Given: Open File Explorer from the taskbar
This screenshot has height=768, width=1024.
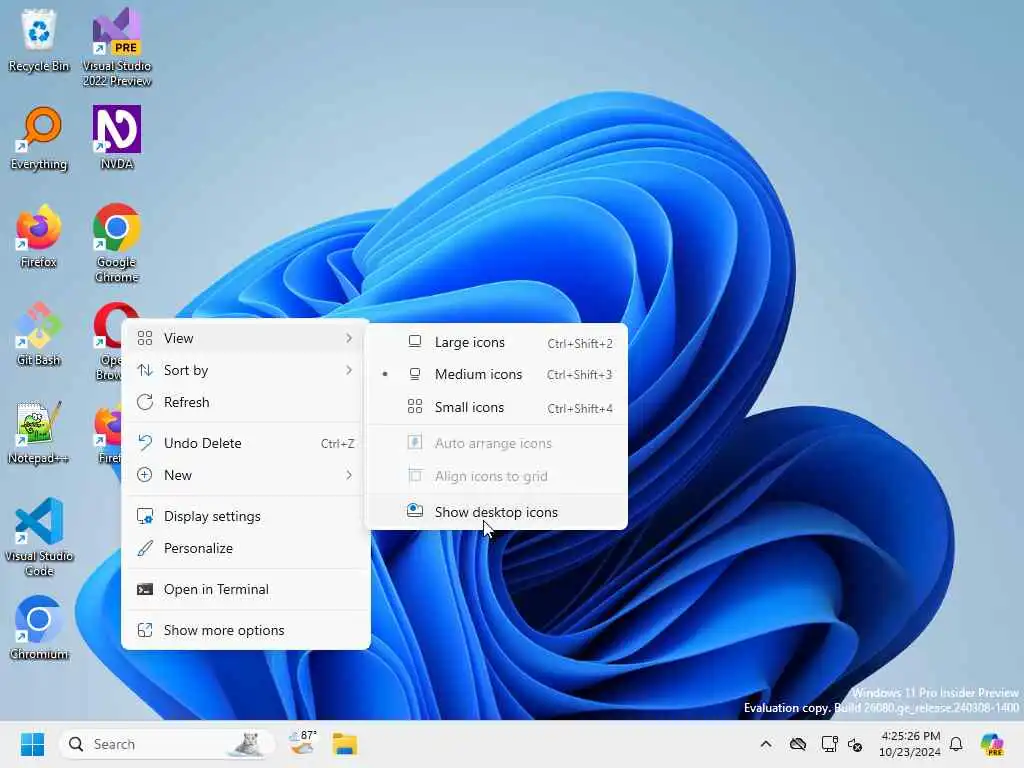Looking at the screenshot, I should pos(344,744).
